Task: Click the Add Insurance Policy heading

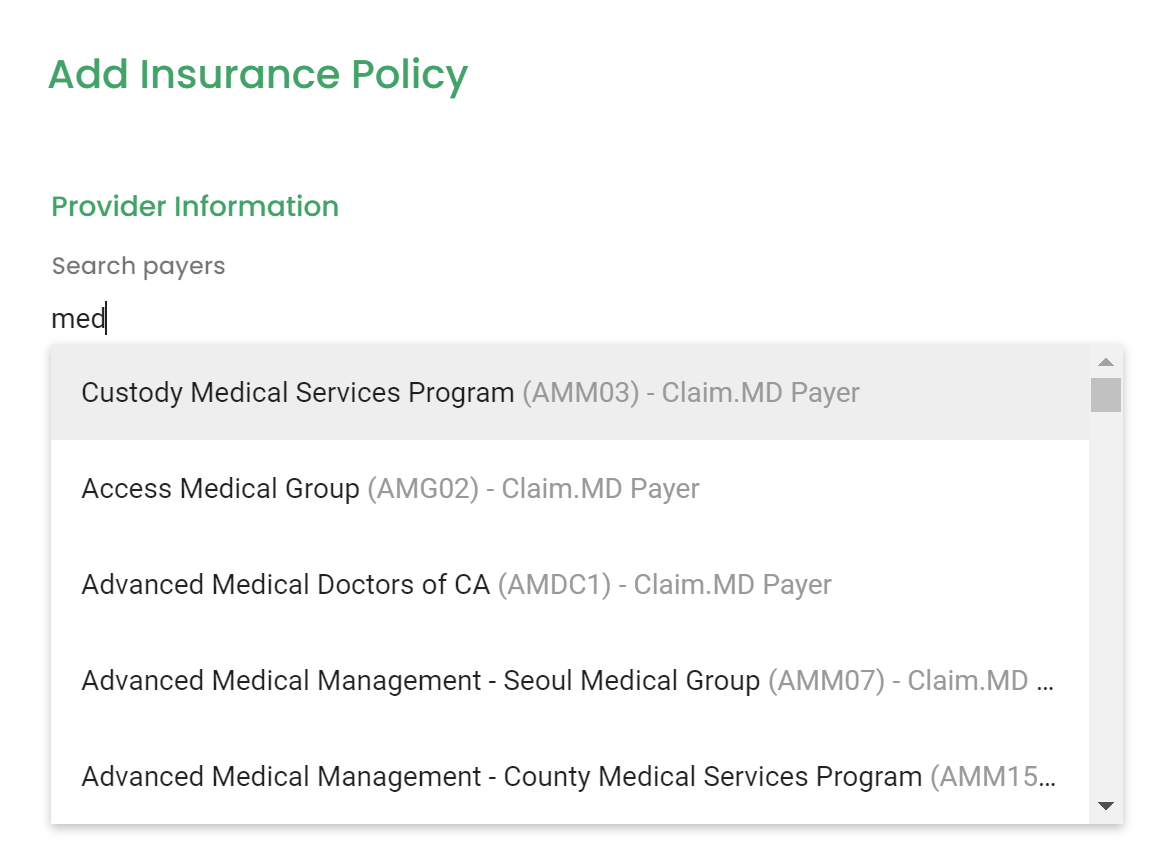Action: point(258,75)
